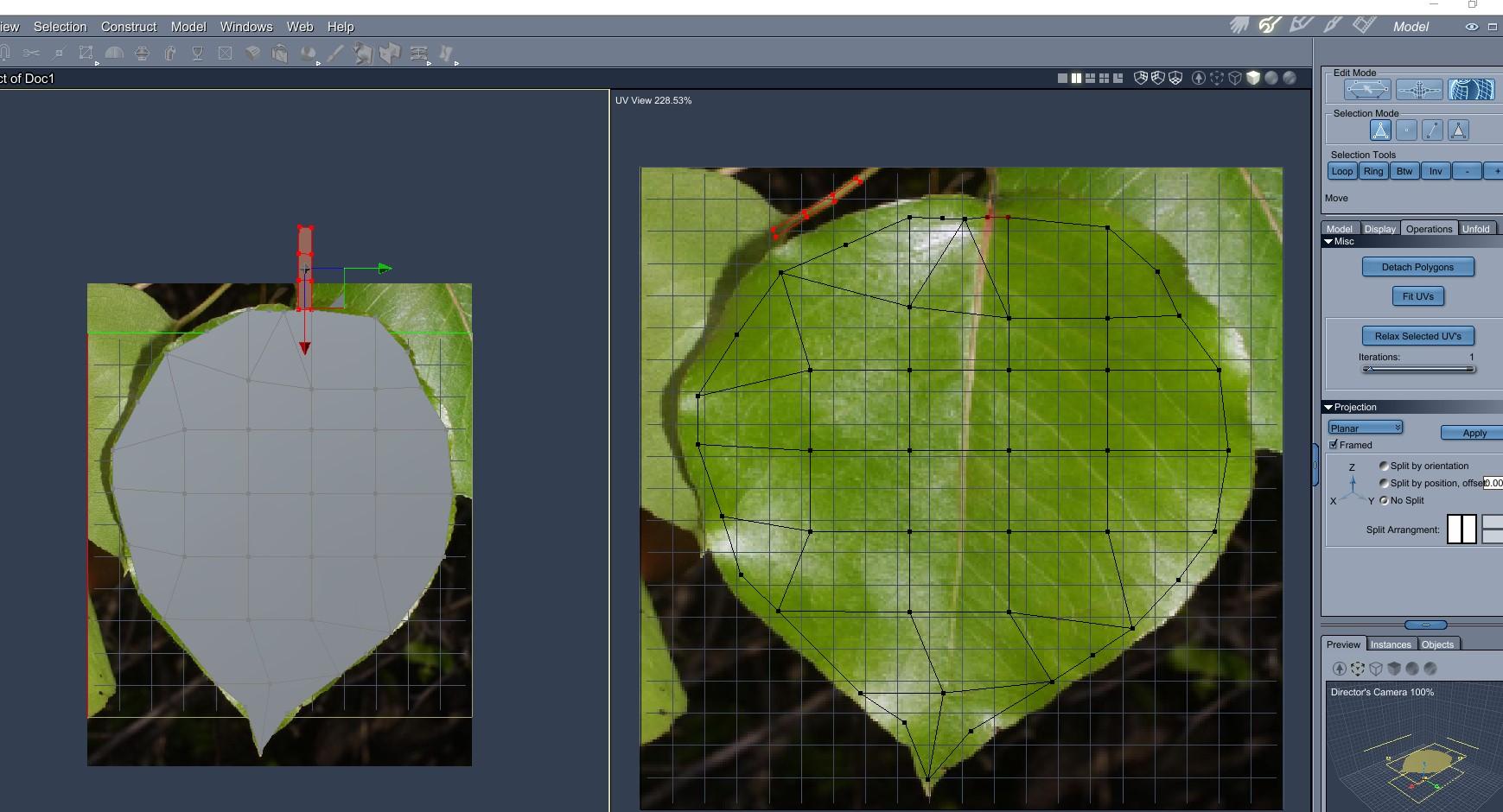Expand the transform tool flyout arrow
The width and height of the screenshot is (1503, 812).
(97, 63)
